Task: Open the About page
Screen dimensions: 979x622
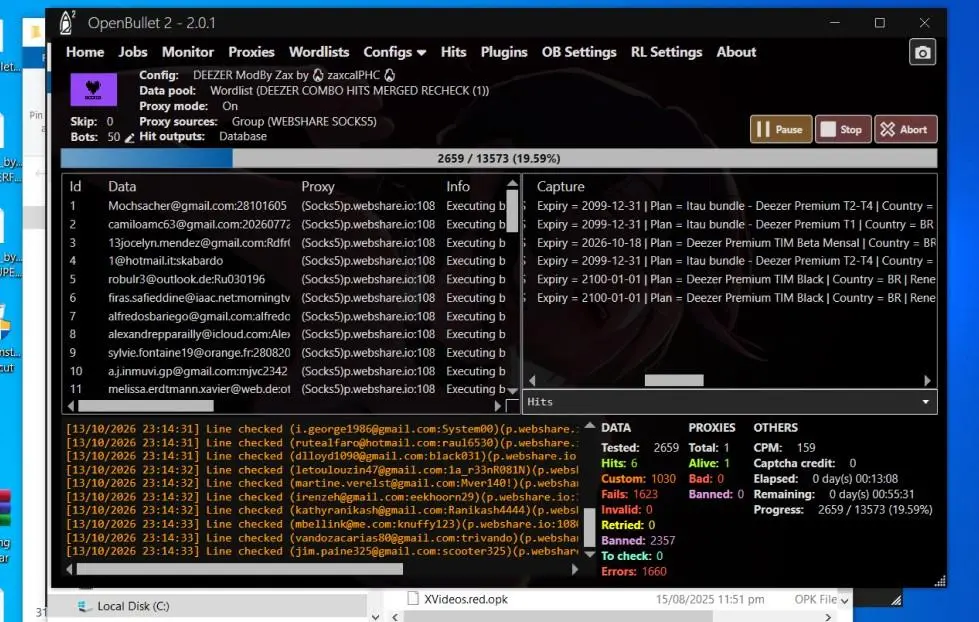Action: [736, 52]
